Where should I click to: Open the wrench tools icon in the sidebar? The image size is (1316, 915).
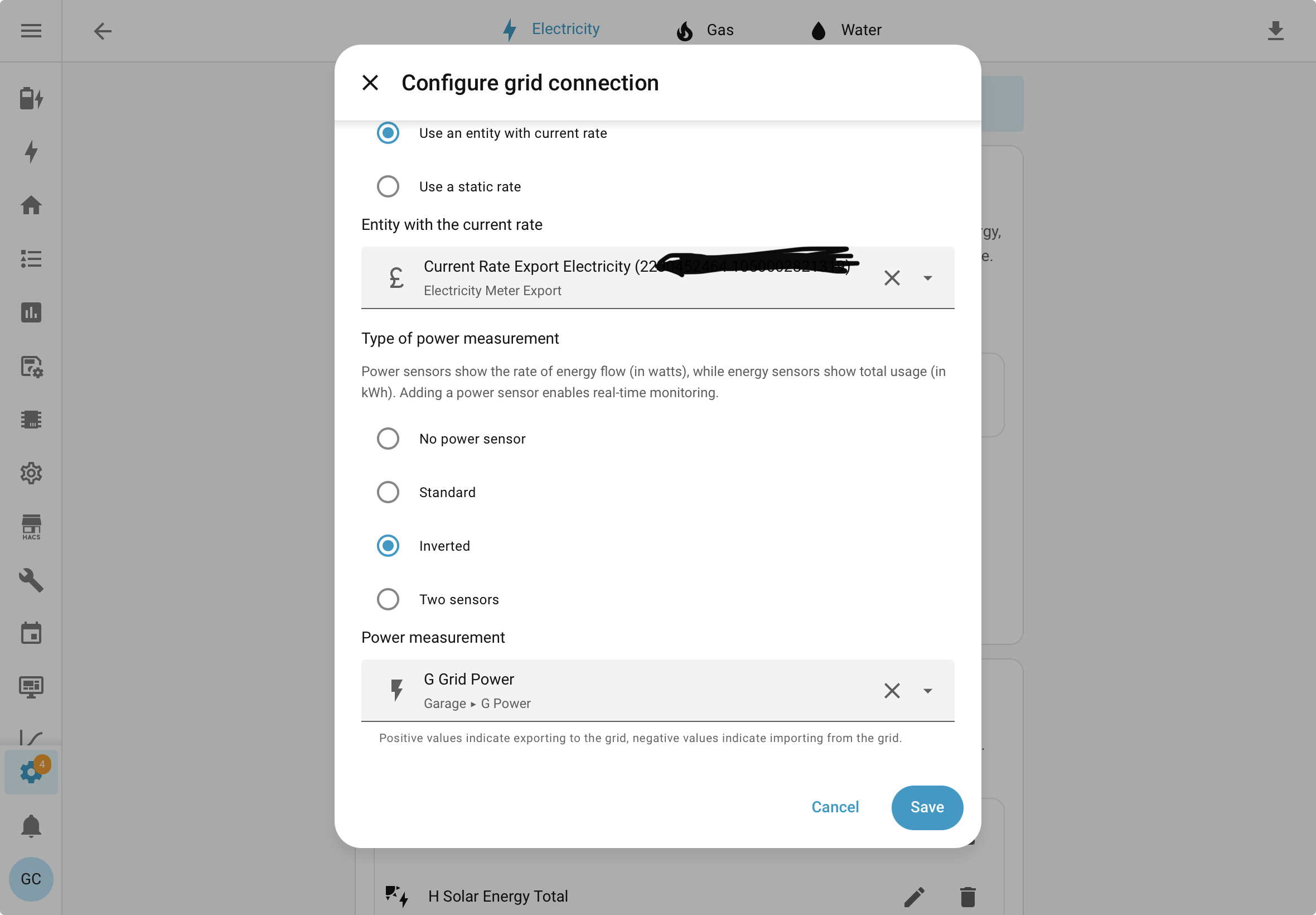31,580
